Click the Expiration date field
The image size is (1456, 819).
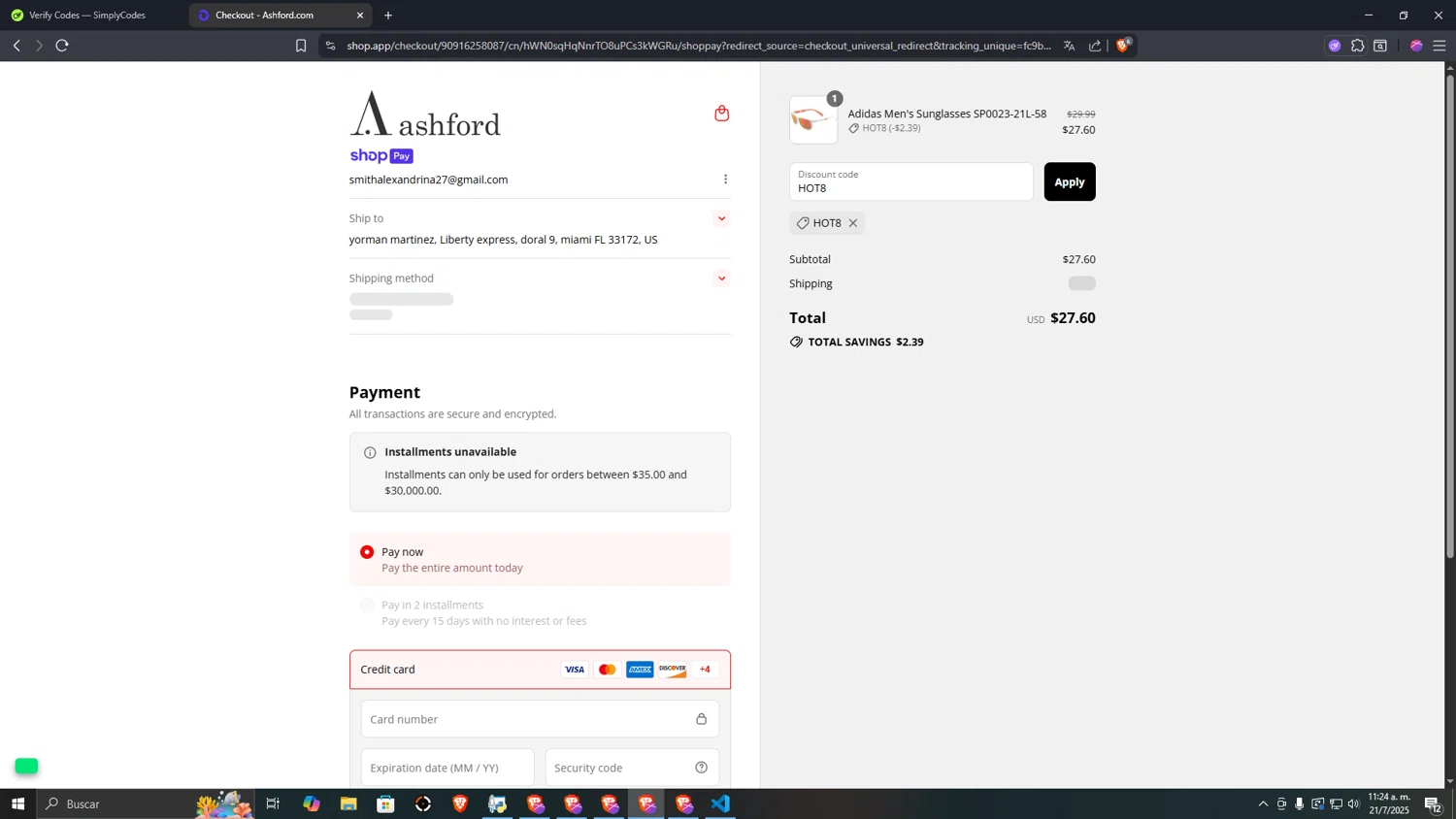click(447, 768)
